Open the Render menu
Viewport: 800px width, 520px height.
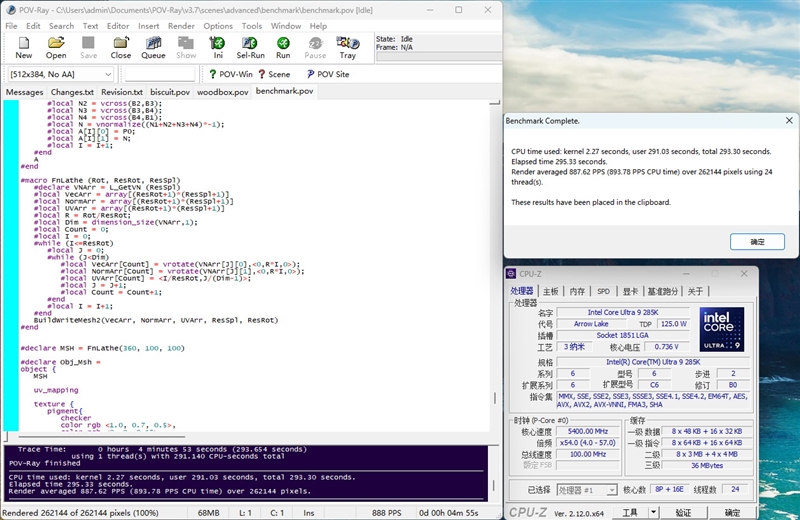[x=181, y=26]
